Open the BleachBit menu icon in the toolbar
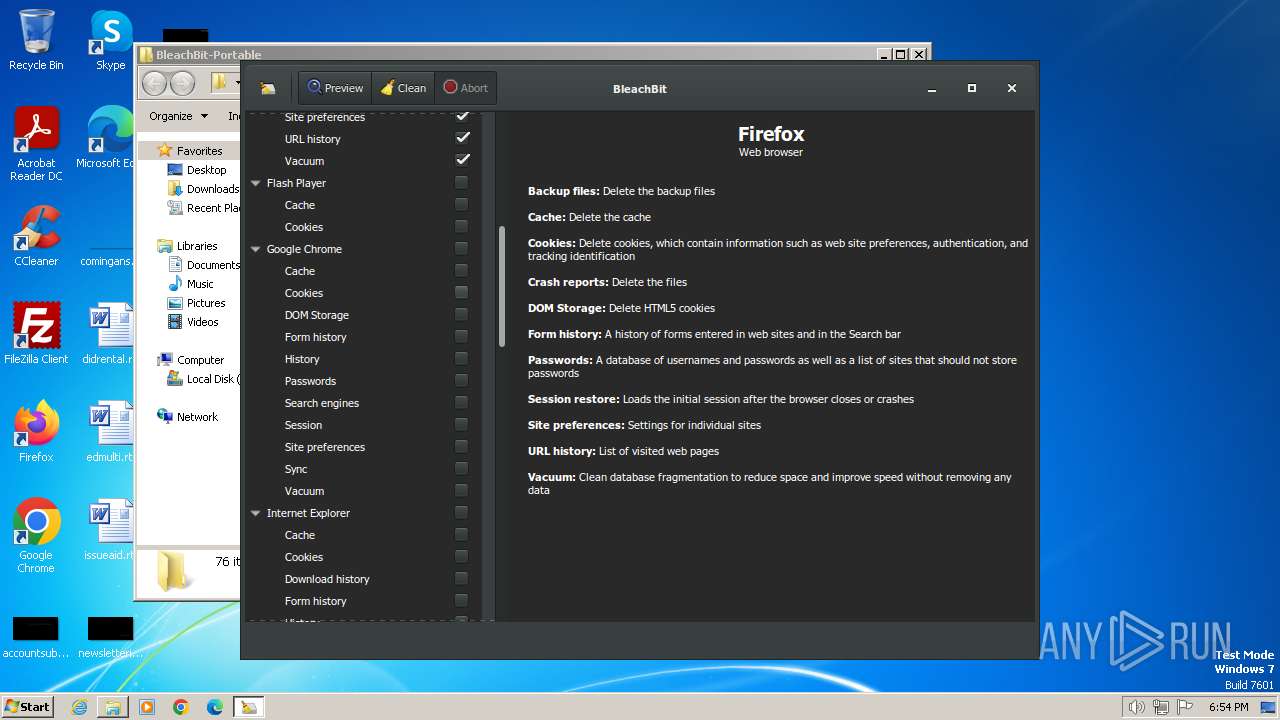Viewport: 1280px width, 720px height. (268, 88)
